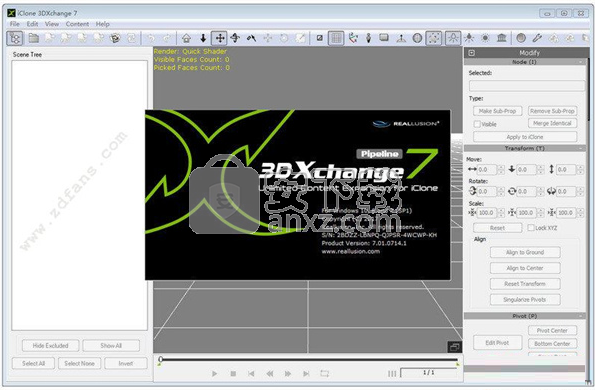Toggle the XYZ axis gizmo icon
Screen dimensions: 595x392
353,38
